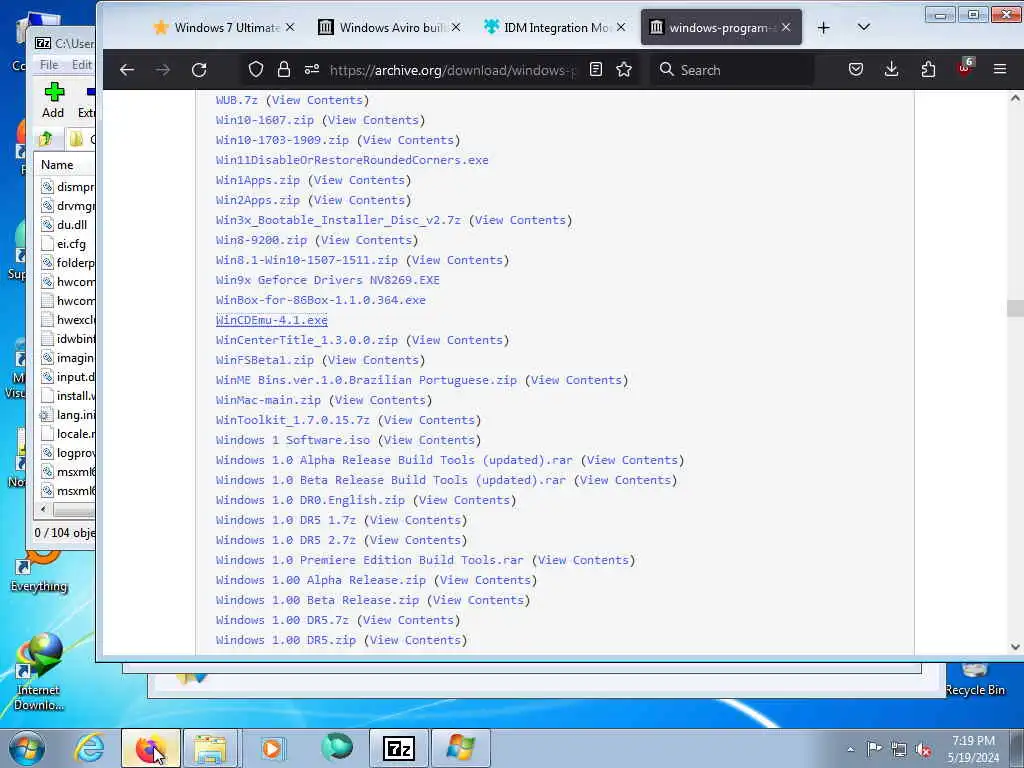Viewport: 1024px width, 768px height.
Task: Open Everything desktop shortcut
Action: (x=39, y=572)
